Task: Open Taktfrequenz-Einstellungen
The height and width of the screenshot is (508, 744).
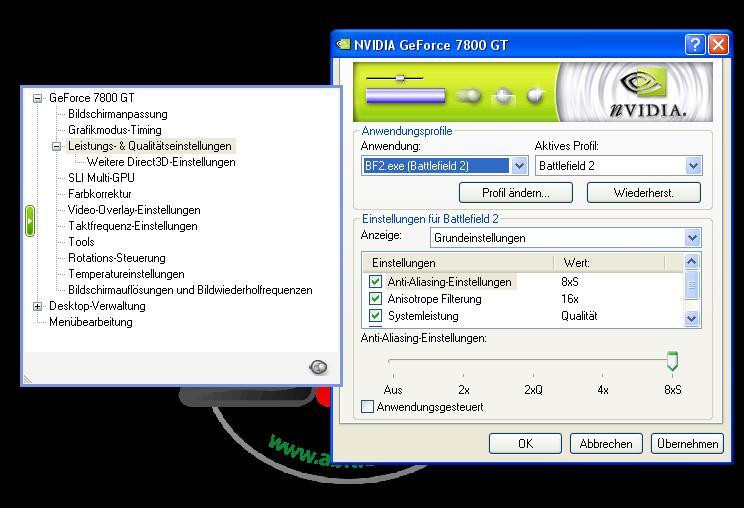Action: (x=133, y=226)
